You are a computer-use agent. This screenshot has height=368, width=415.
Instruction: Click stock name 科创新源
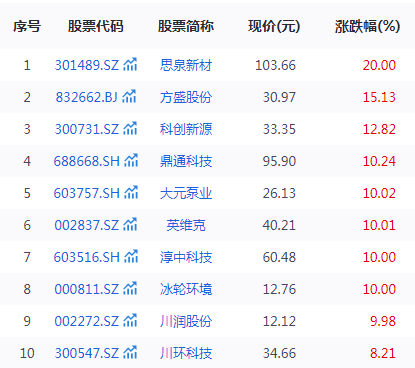[186, 129]
